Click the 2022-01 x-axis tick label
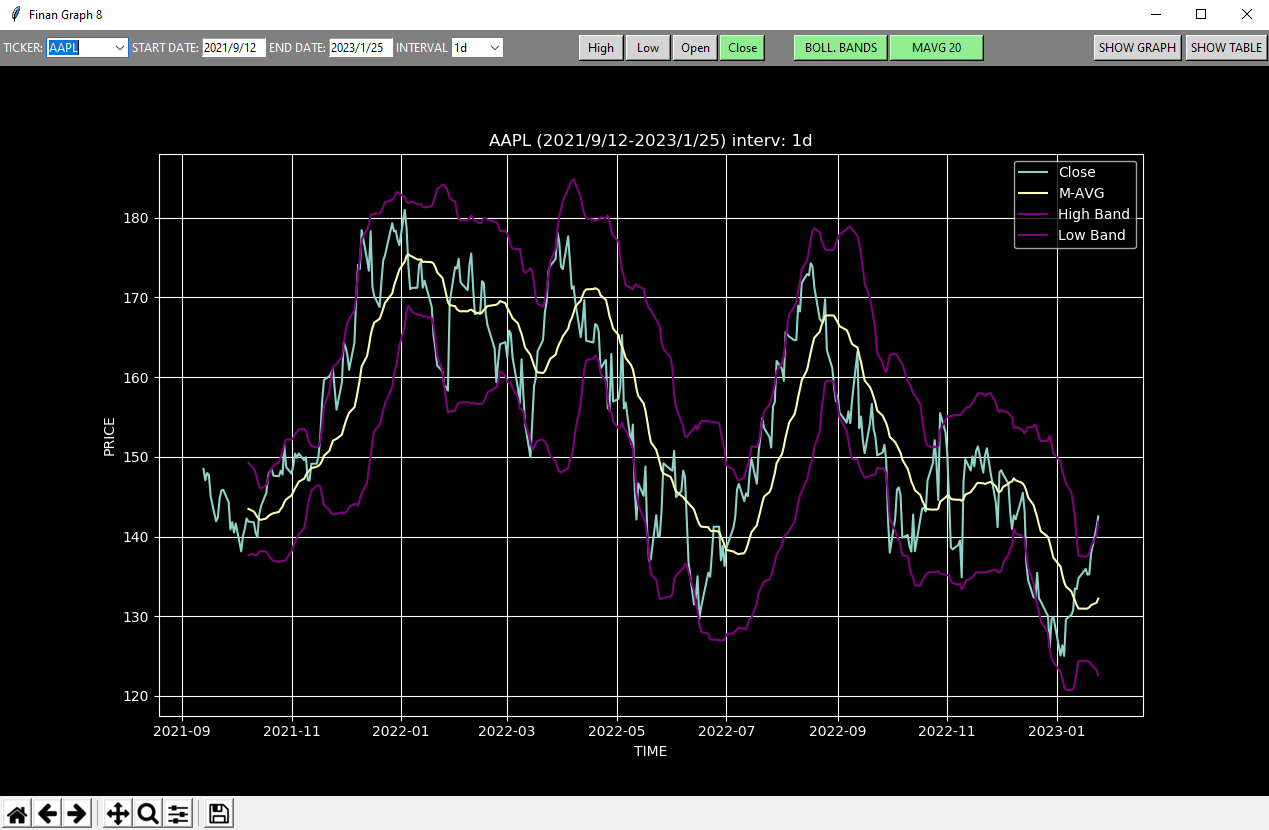The width and height of the screenshot is (1269, 830). pos(401,731)
